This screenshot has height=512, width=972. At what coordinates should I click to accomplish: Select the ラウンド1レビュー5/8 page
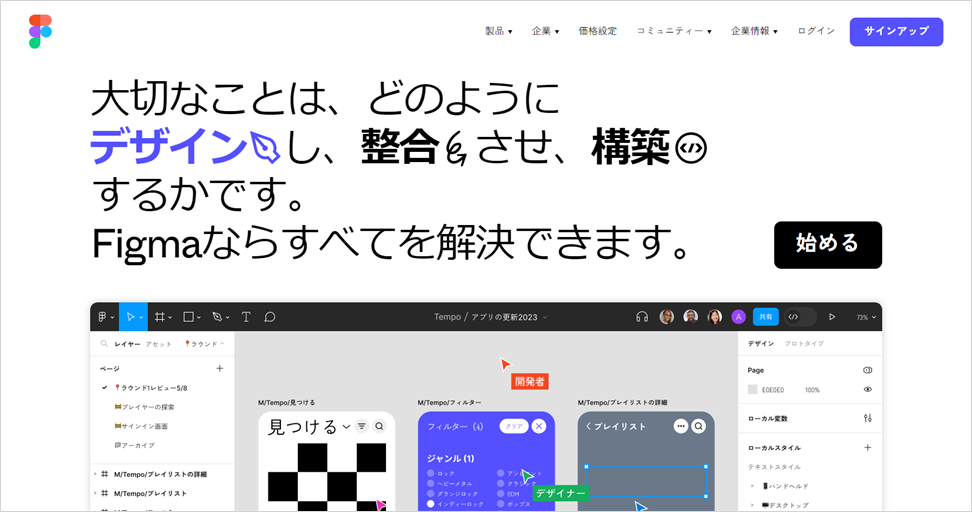[151, 387]
